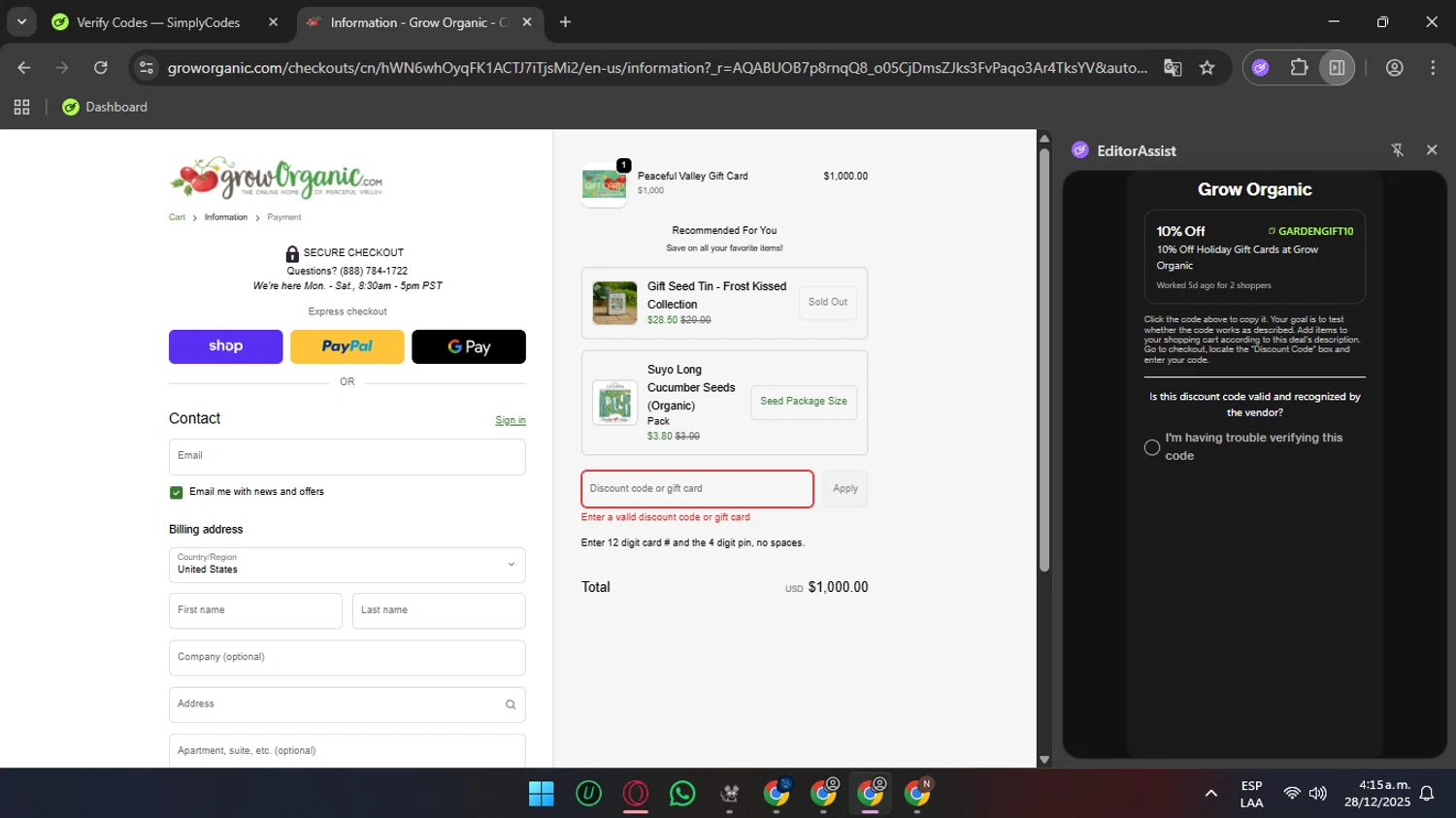Focus the Discount code or gift card field
The image size is (1456, 818).
(697, 489)
